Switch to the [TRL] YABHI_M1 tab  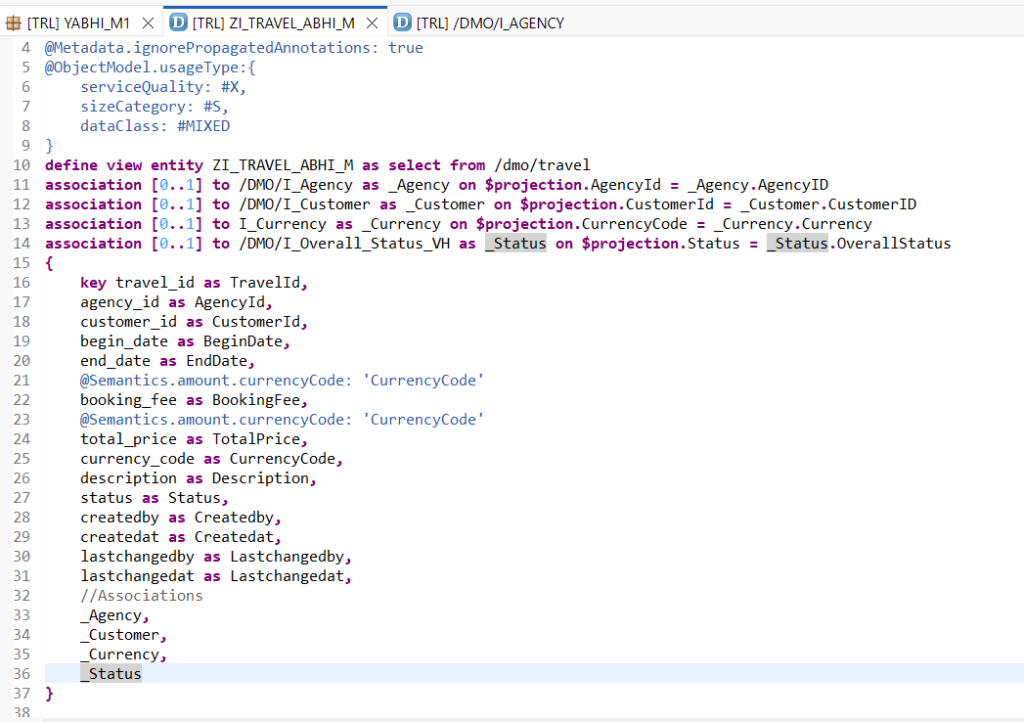78,22
